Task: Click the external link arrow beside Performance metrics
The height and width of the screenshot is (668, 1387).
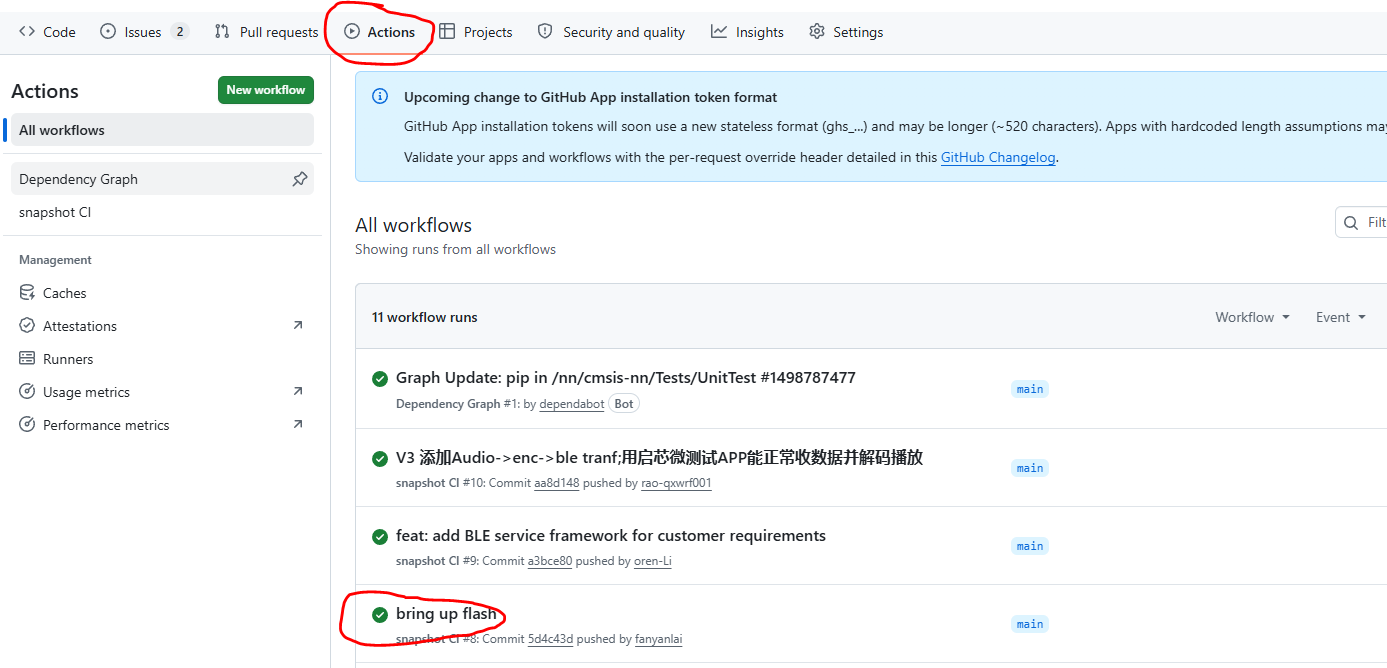Action: [x=297, y=425]
